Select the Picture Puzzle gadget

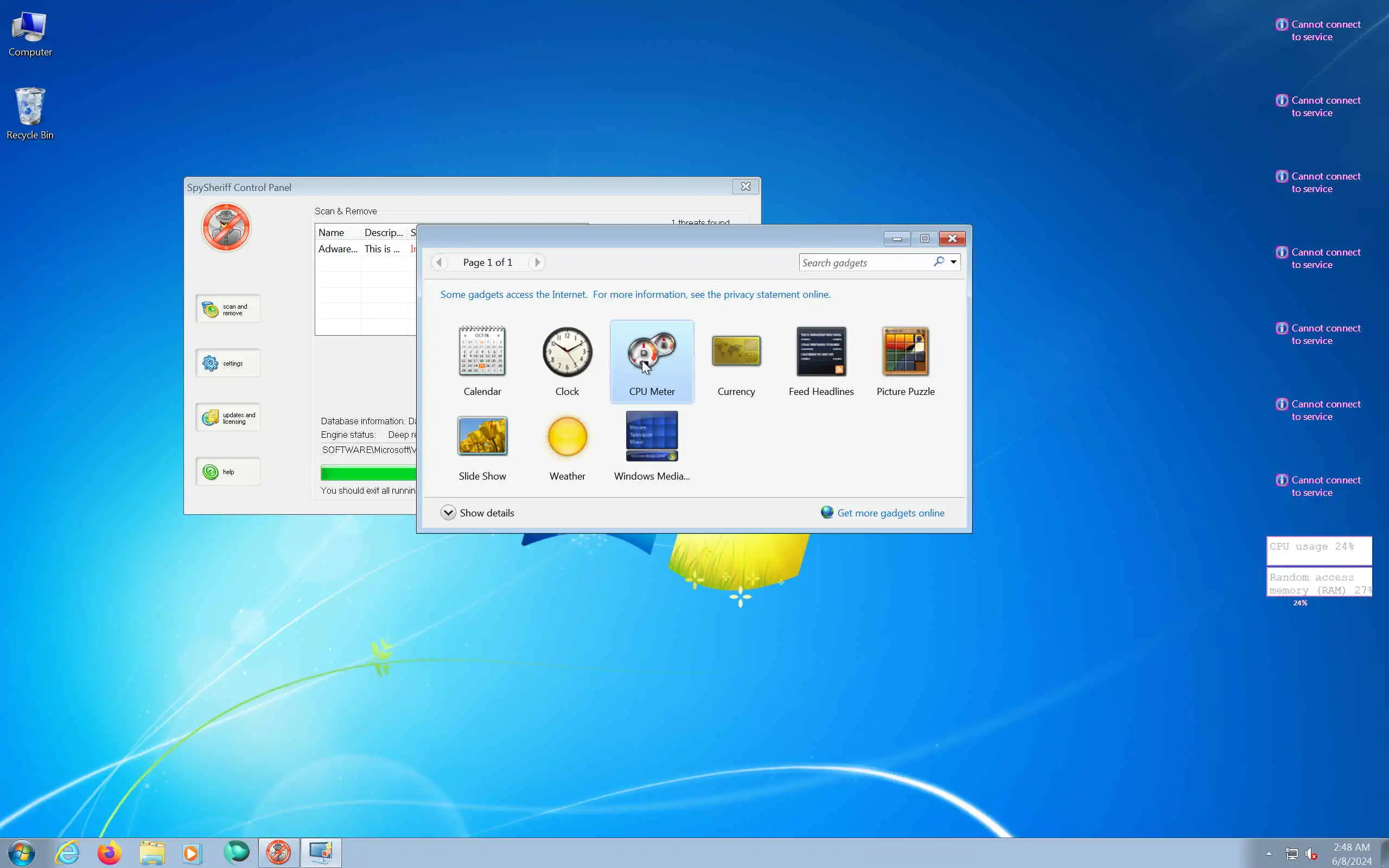[905, 352]
